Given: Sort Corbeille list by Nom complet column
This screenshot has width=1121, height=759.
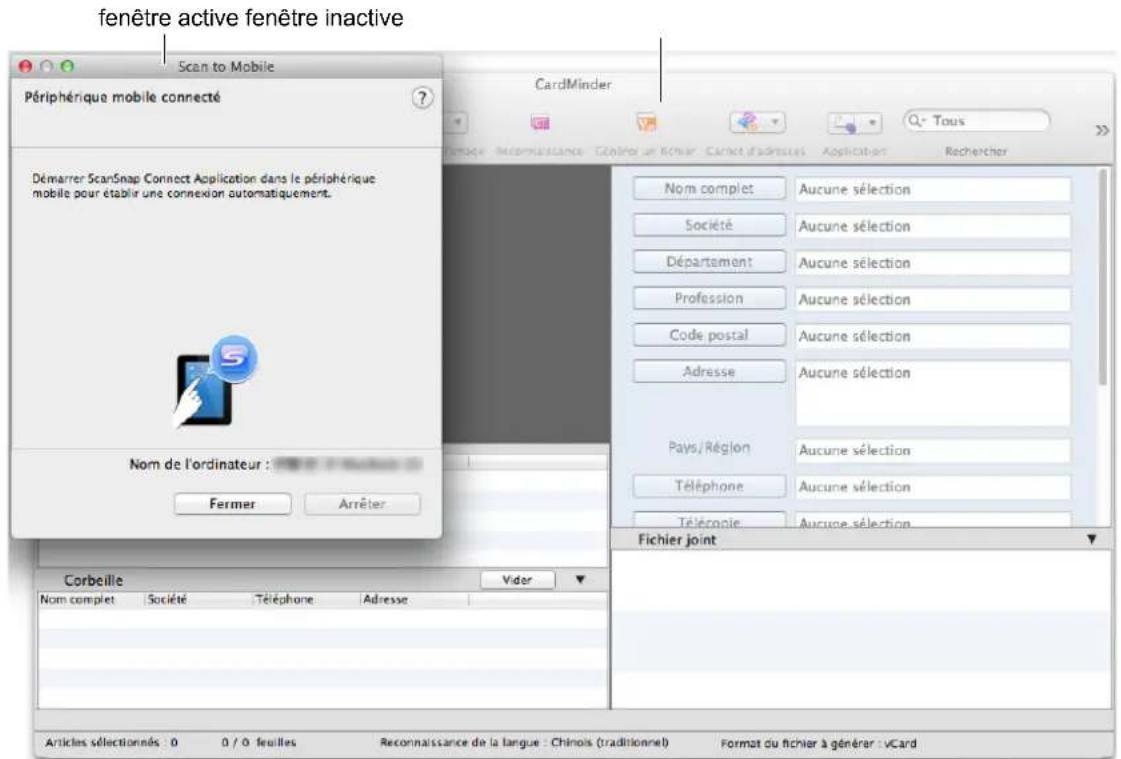Looking at the screenshot, I should pyautogui.click(x=91, y=600).
